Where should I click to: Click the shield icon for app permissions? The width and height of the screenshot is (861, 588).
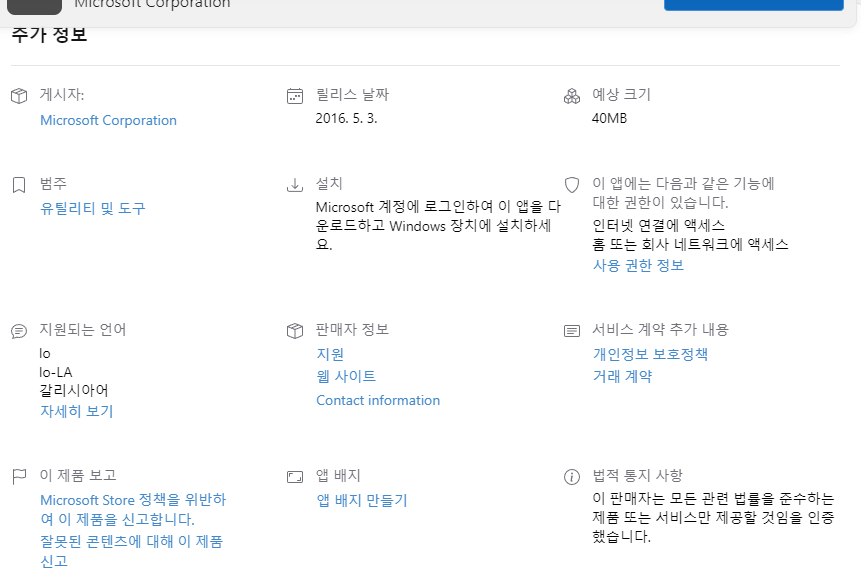point(571,184)
